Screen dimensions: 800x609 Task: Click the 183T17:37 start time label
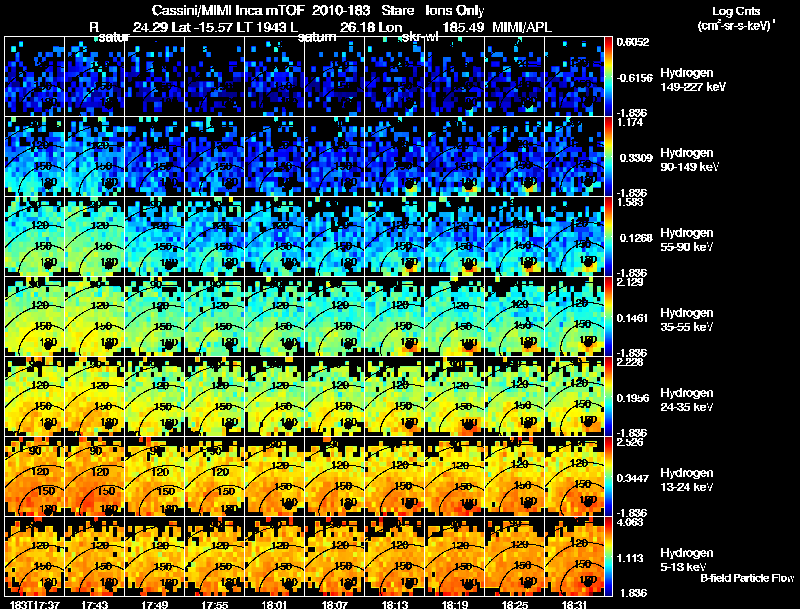point(34,604)
